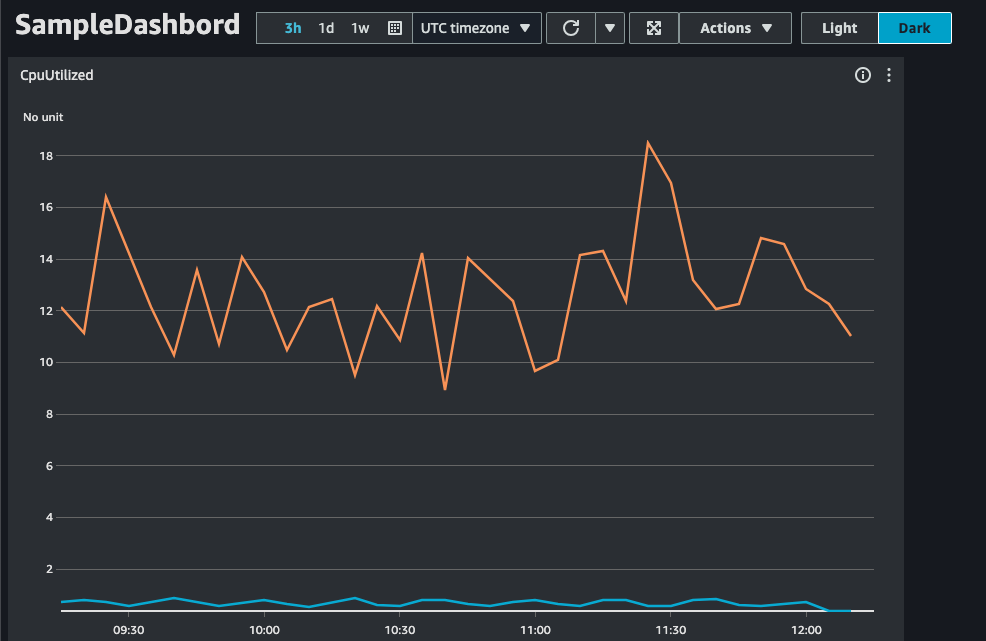The height and width of the screenshot is (641, 986).
Task: Enter fullscreen mode for the dashboard
Action: coord(654,28)
